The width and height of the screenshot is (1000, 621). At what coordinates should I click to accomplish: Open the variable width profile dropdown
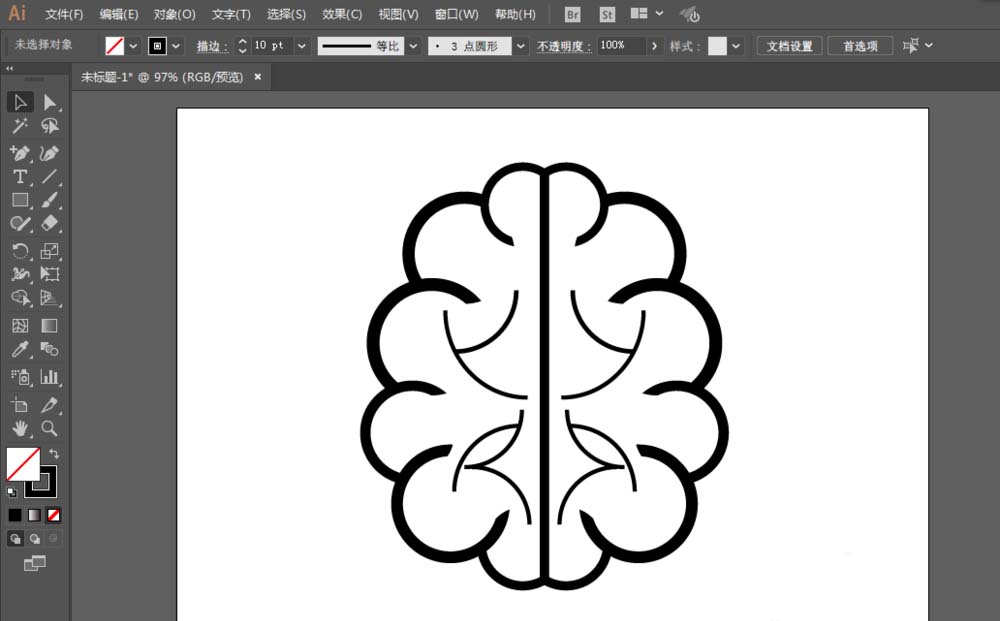pyautogui.click(x=414, y=45)
